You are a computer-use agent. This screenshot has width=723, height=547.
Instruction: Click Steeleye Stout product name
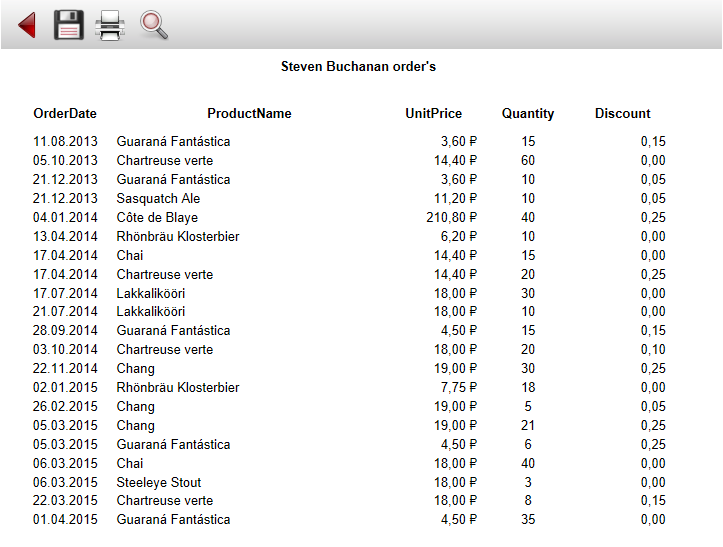[x=159, y=482]
